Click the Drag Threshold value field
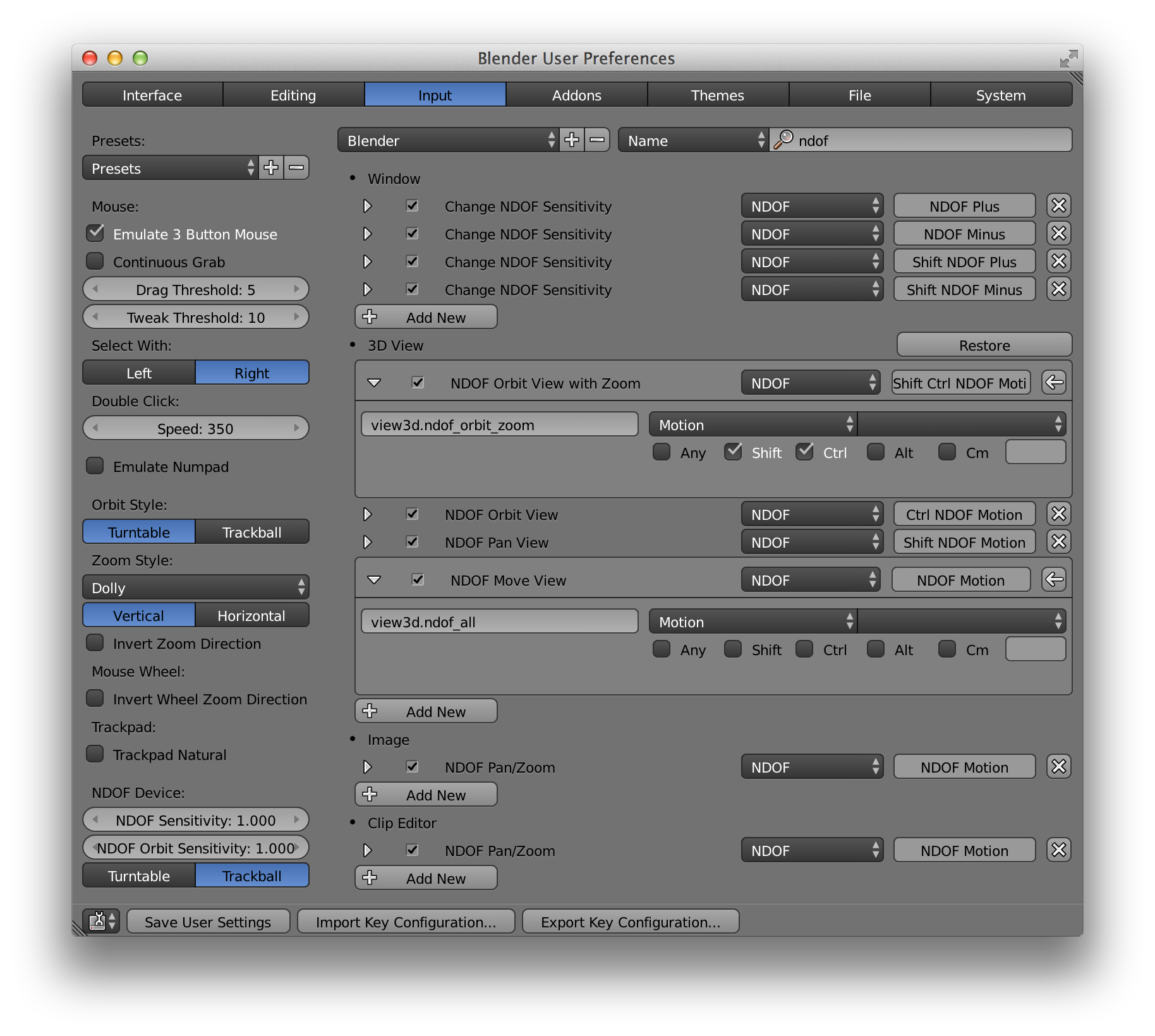Image resolution: width=1155 pixels, height=1036 pixels. click(196, 289)
